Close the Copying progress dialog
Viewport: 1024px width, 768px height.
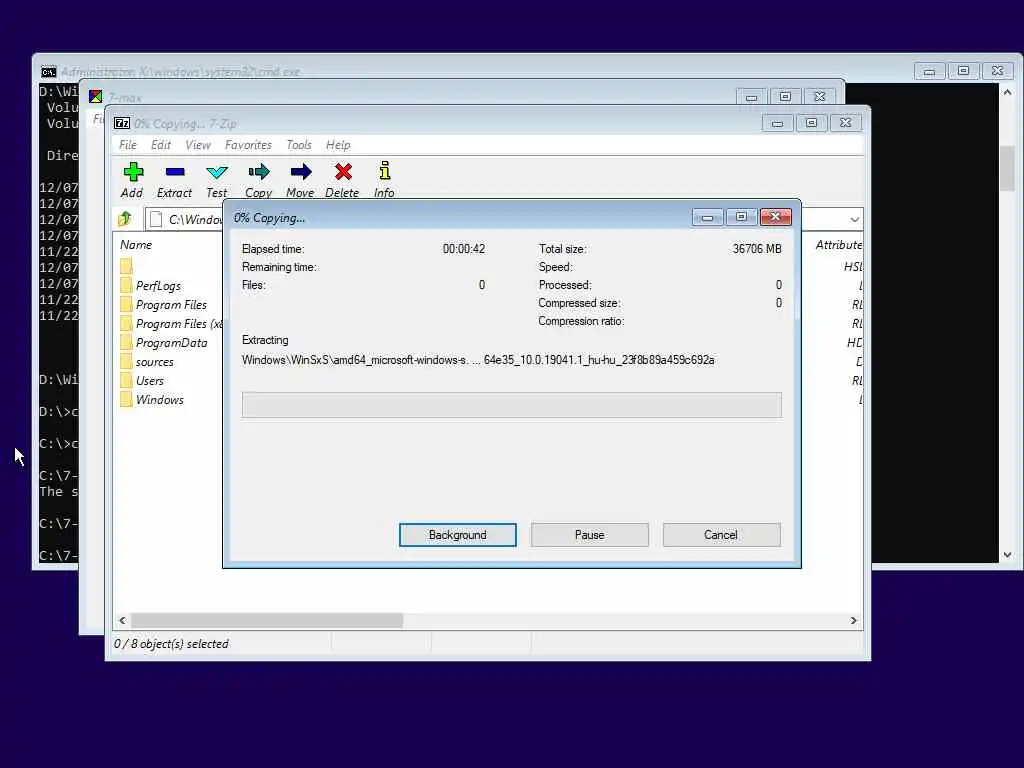point(775,217)
